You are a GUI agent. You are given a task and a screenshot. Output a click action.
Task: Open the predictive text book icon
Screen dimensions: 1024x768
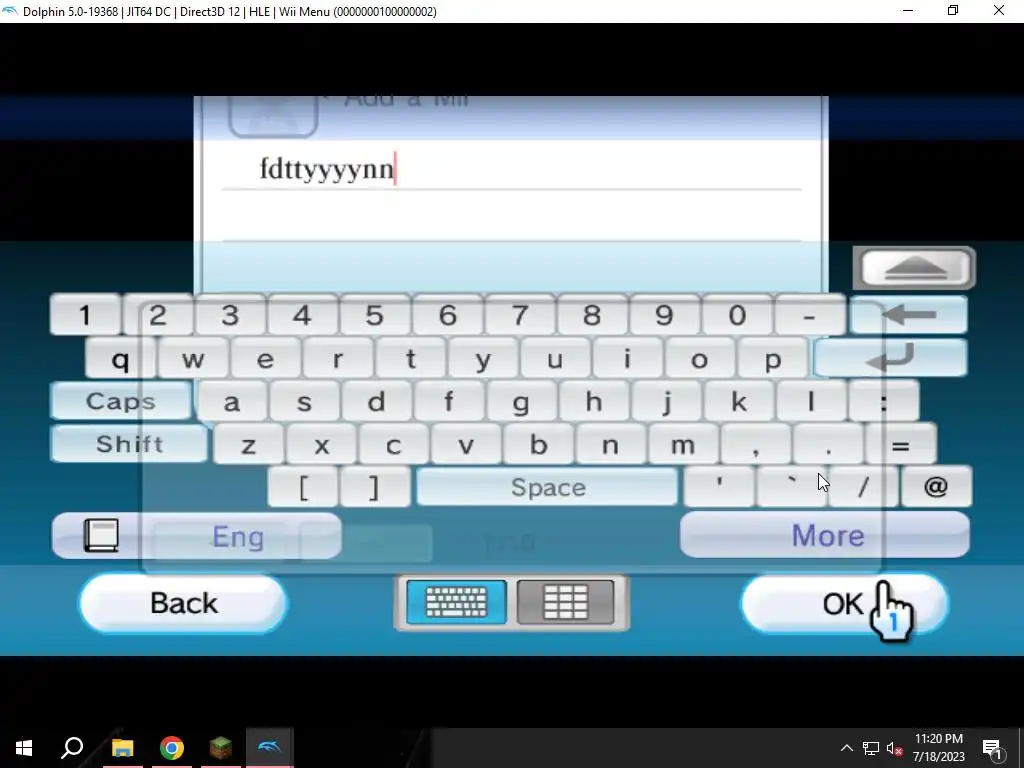(102, 536)
